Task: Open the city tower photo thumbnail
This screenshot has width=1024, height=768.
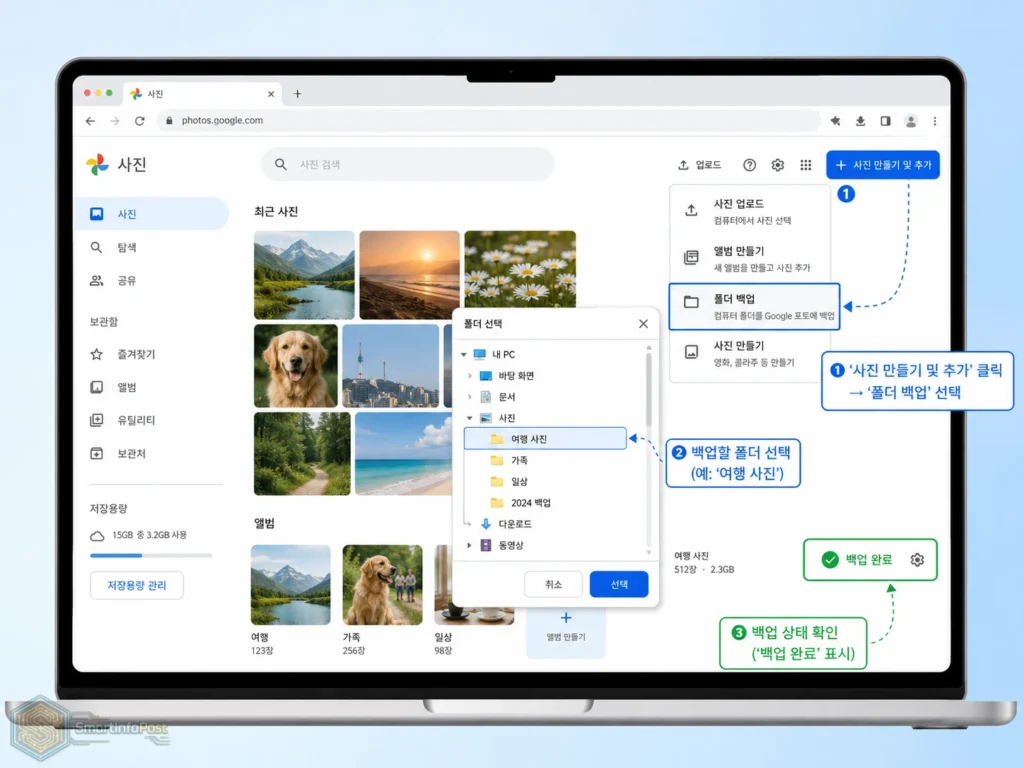Action: click(x=391, y=366)
